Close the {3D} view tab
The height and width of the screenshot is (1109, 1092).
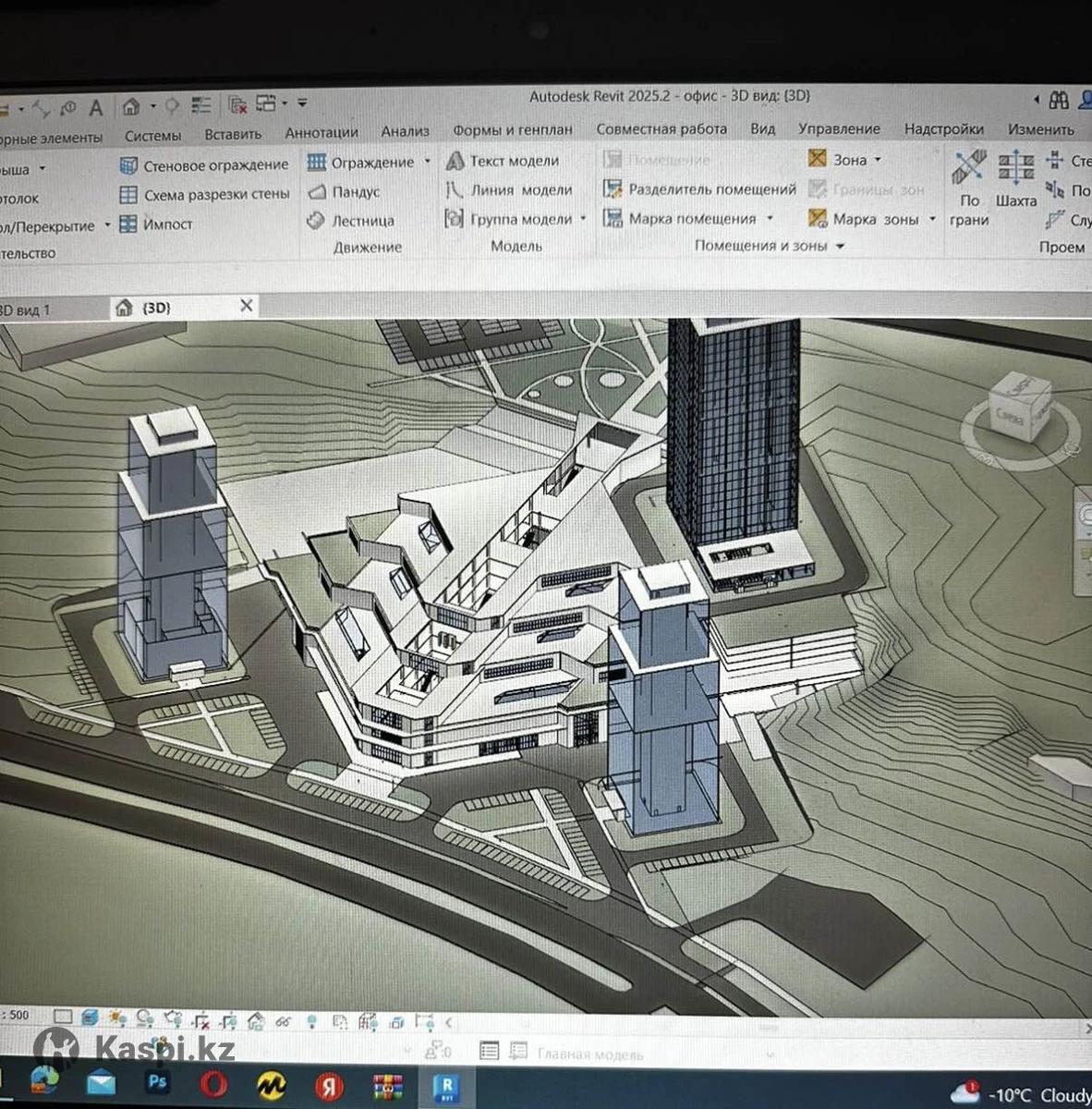(x=246, y=306)
